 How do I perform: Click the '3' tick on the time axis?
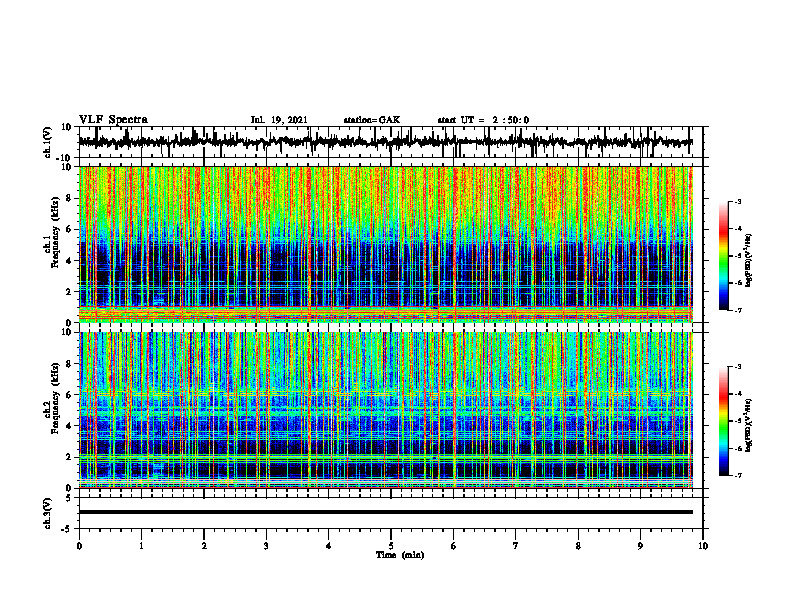266,546
